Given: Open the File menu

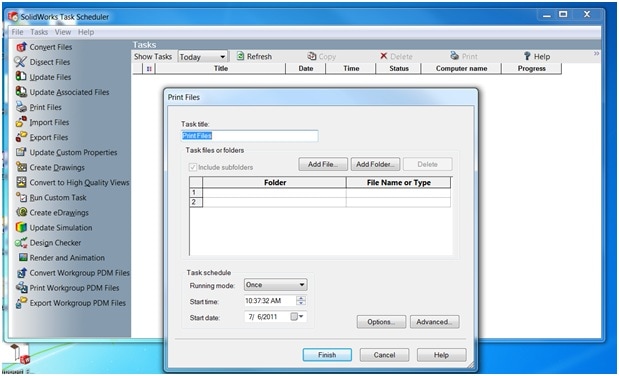Looking at the screenshot, I should pyautogui.click(x=17, y=32).
